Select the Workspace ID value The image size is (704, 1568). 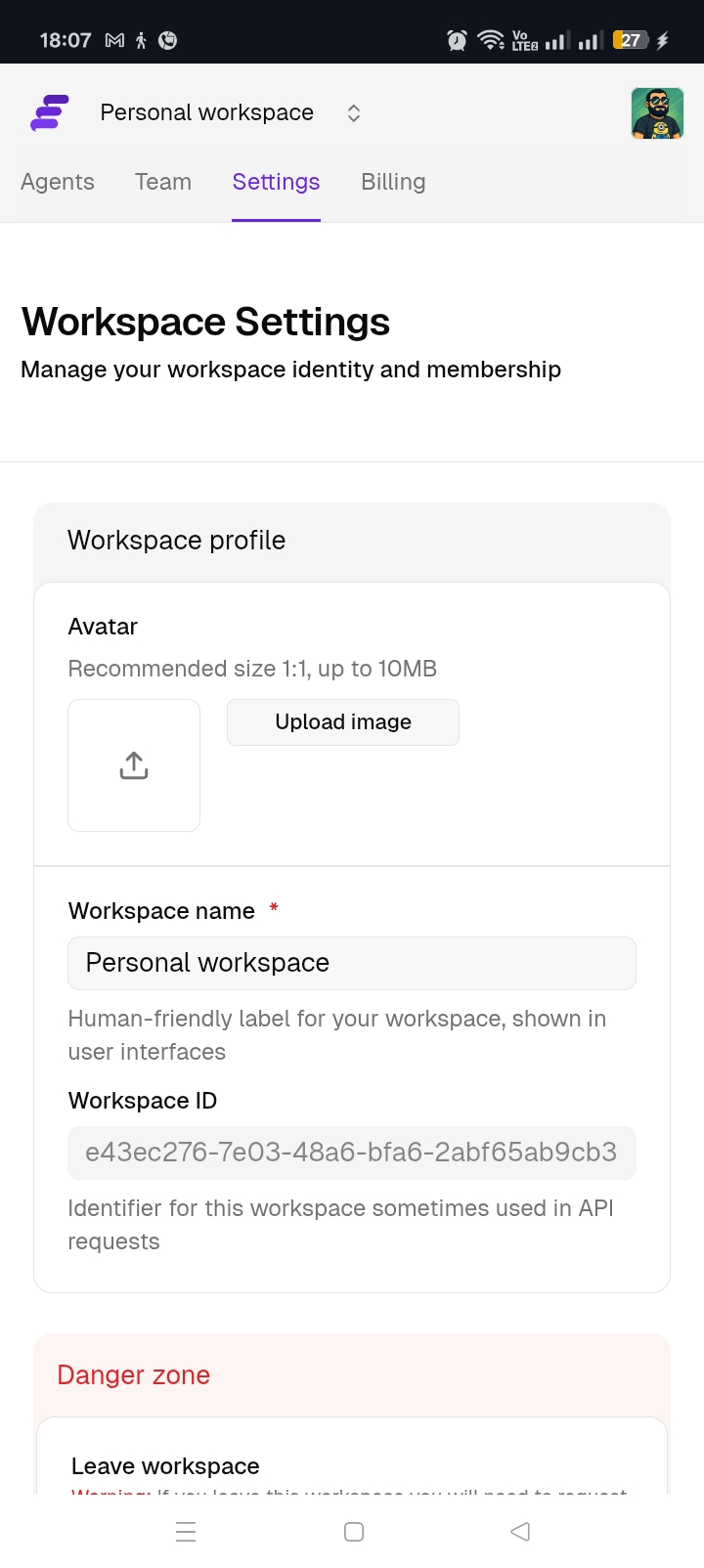[x=352, y=1153]
